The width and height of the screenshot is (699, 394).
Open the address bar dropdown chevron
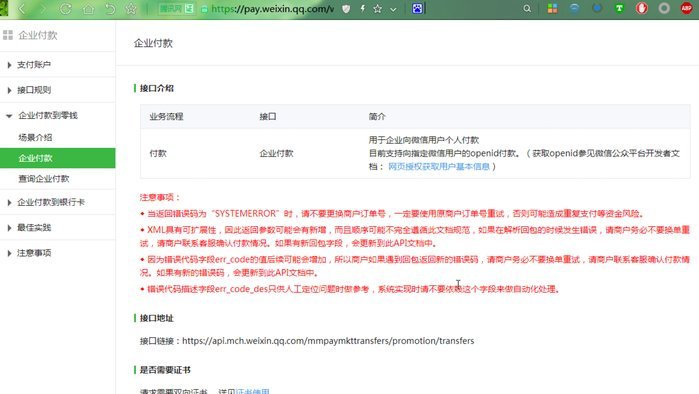pos(393,9)
